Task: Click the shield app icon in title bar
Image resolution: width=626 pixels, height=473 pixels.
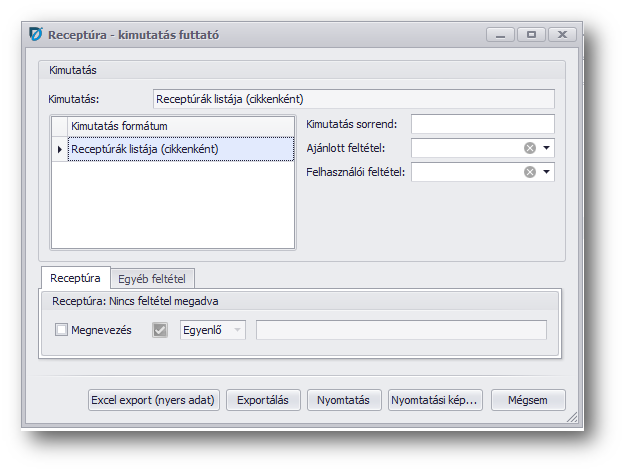Action: pos(37,35)
